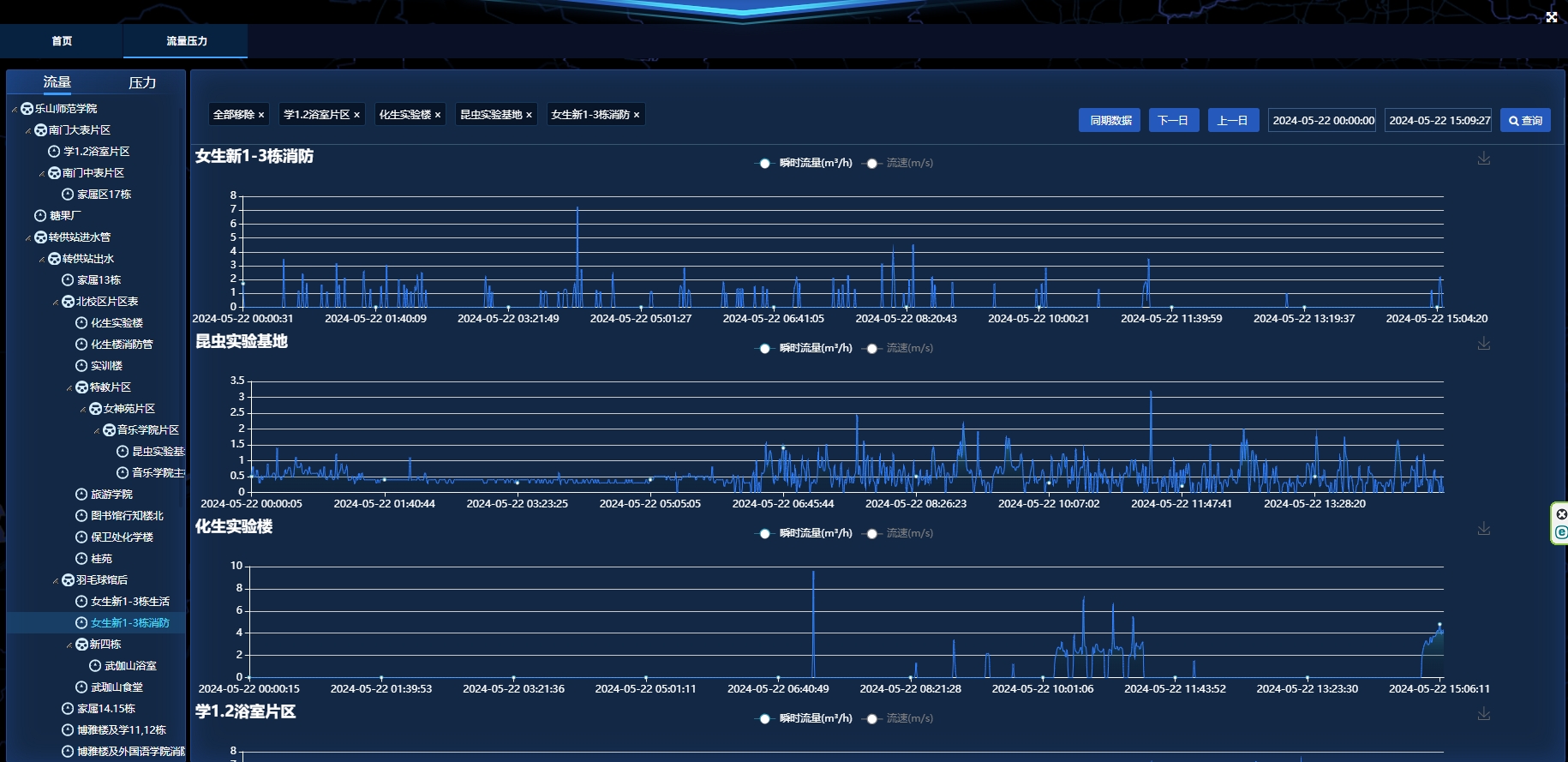Image resolution: width=1568 pixels, height=762 pixels.
Task: Click the group icon of 乐山师范学院
Action: coord(27,109)
